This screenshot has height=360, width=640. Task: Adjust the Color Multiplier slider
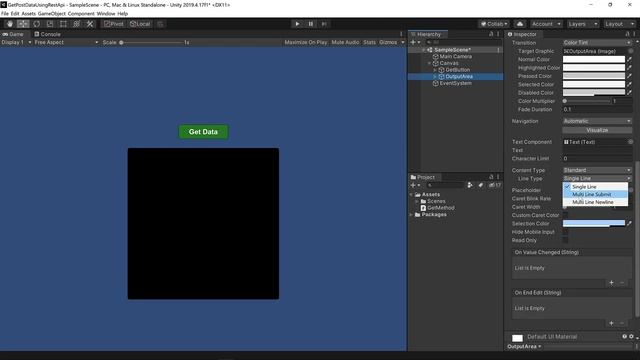[587, 101]
